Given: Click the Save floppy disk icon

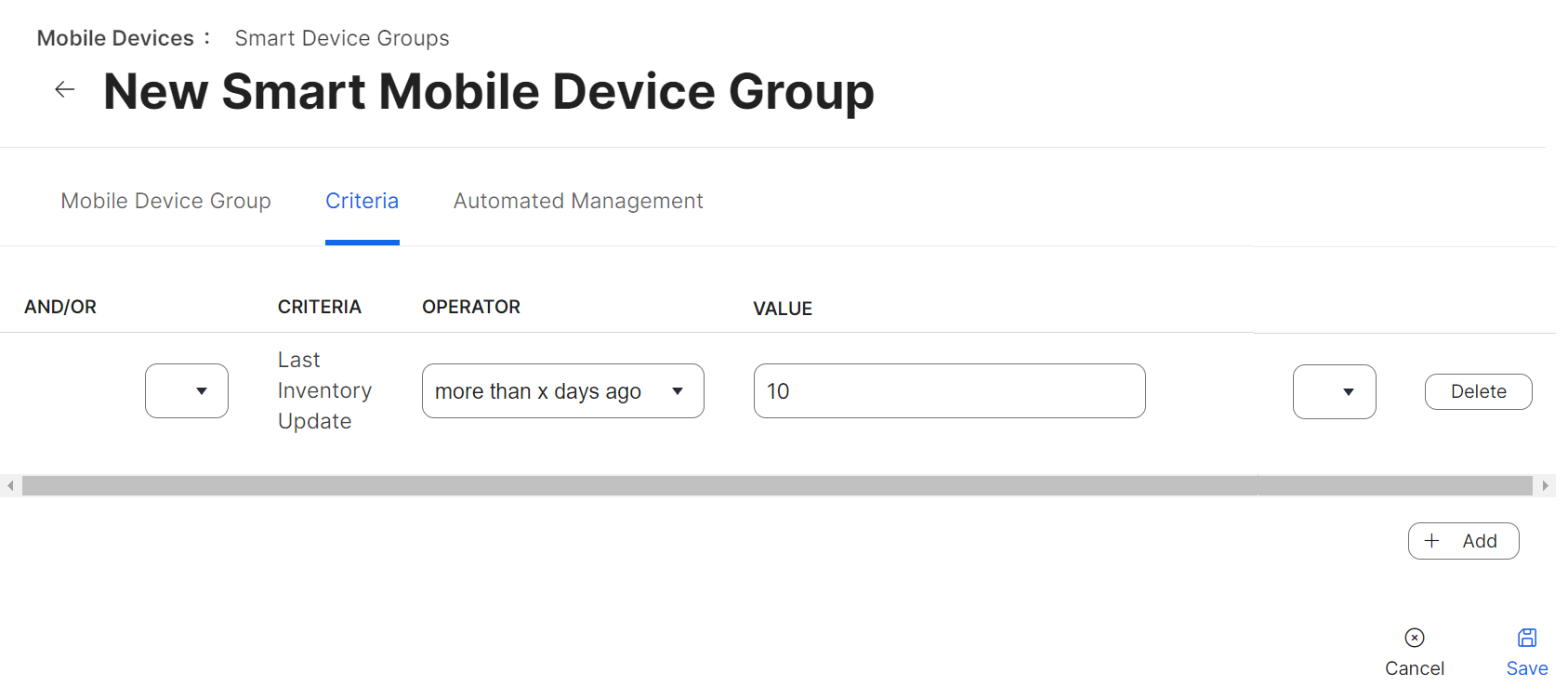Looking at the screenshot, I should coord(1526,638).
